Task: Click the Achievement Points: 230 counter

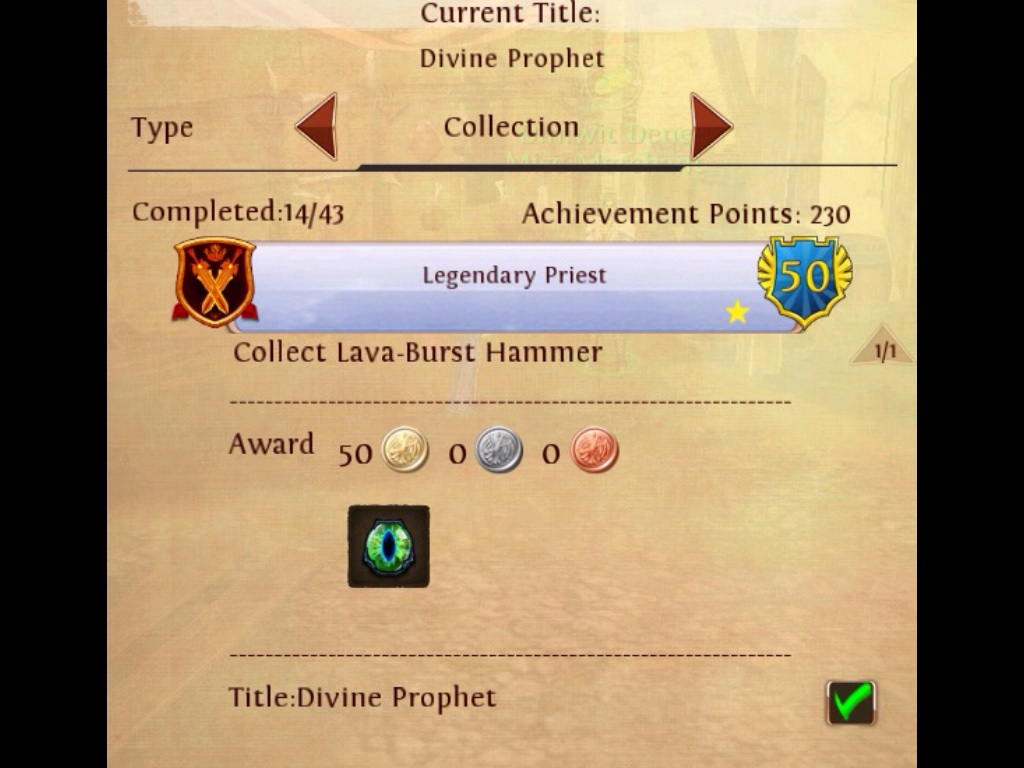Action: point(686,214)
